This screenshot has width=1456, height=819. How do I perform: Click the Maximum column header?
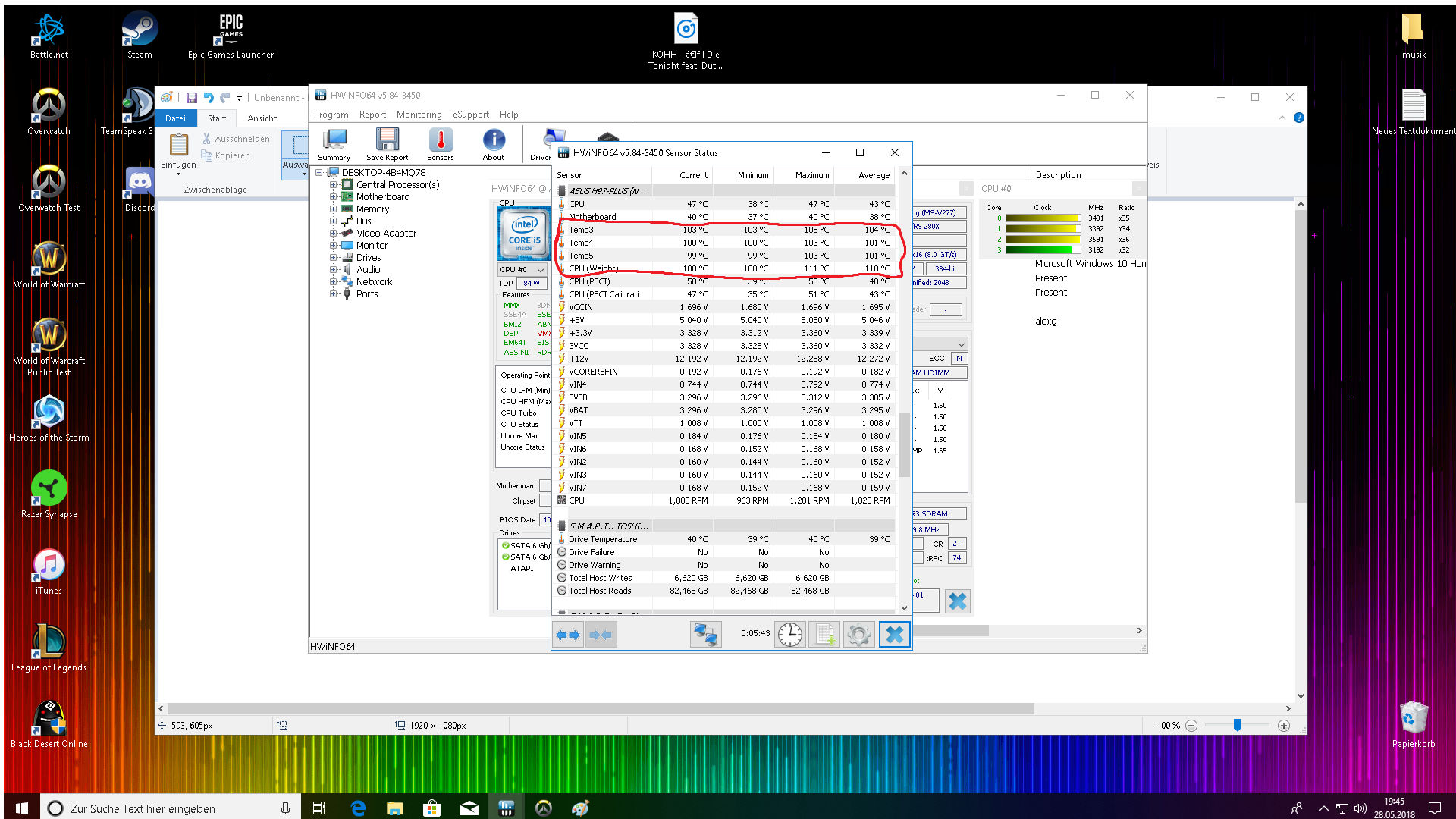point(811,175)
